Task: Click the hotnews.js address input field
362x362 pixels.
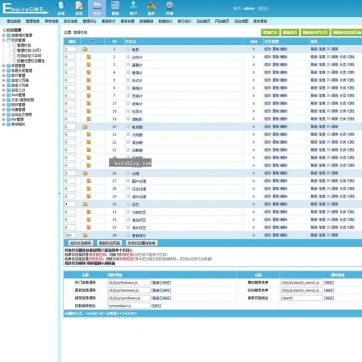Action: click(x=129, y=283)
